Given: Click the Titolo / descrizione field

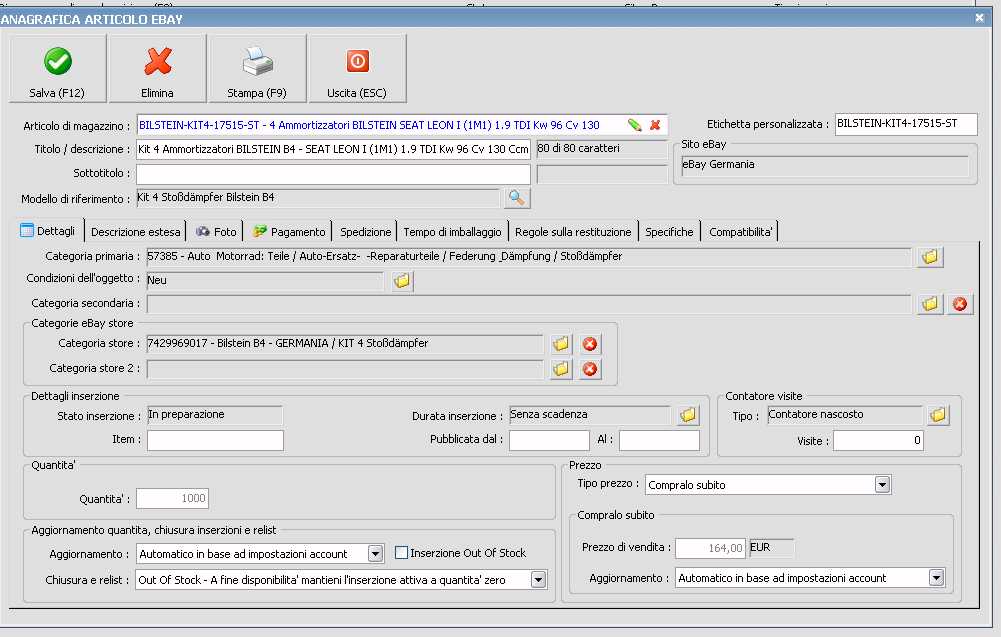Looking at the screenshot, I should pos(333,149).
